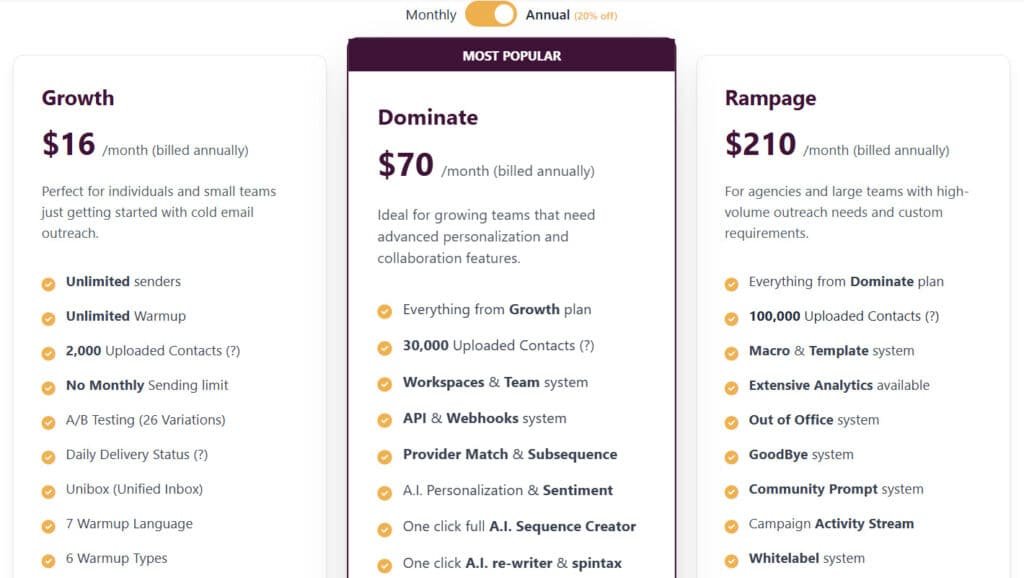Image resolution: width=1024 pixels, height=578 pixels.
Task: Click checkmark next to "GoodBye system"
Action: 729,455
